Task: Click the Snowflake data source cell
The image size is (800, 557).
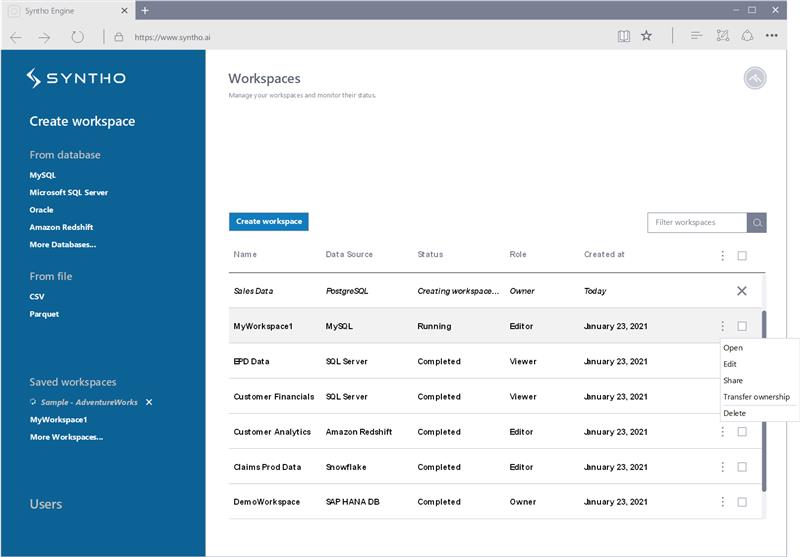Action: (346, 467)
